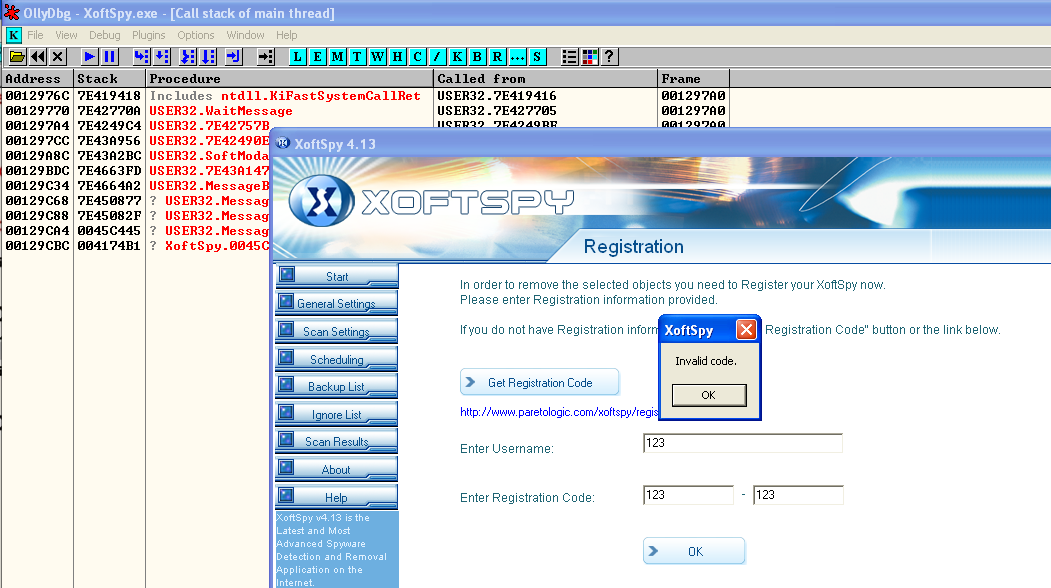The image size is (1051, 588).
Task: Open Call stack with K toolbar button
Action: pyautogui.click(x=457, y=57)
